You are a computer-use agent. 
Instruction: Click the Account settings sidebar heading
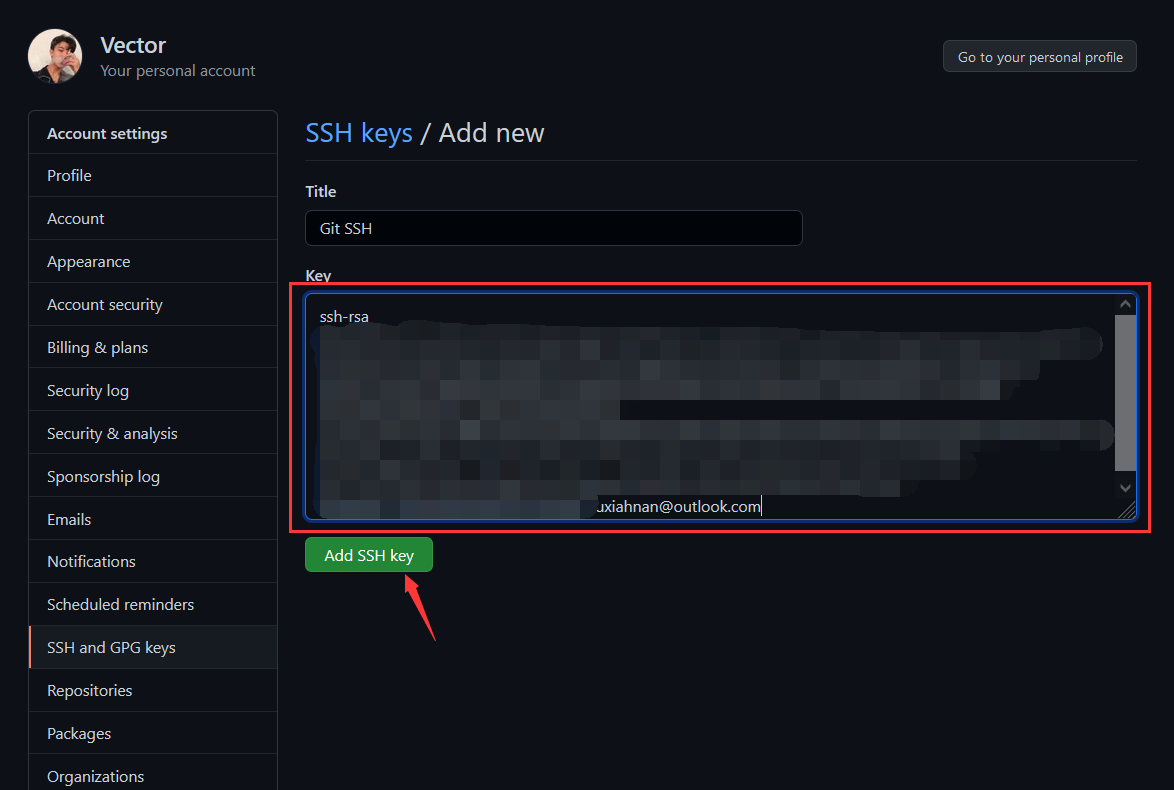coord(107,133)
